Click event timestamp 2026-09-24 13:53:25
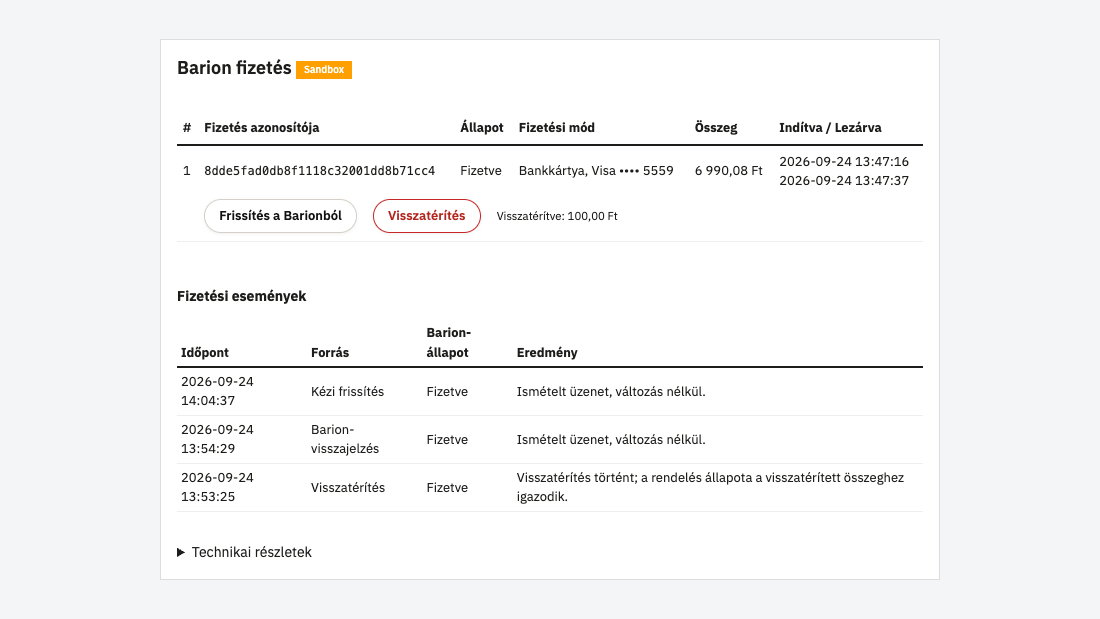 click(217, 487)
